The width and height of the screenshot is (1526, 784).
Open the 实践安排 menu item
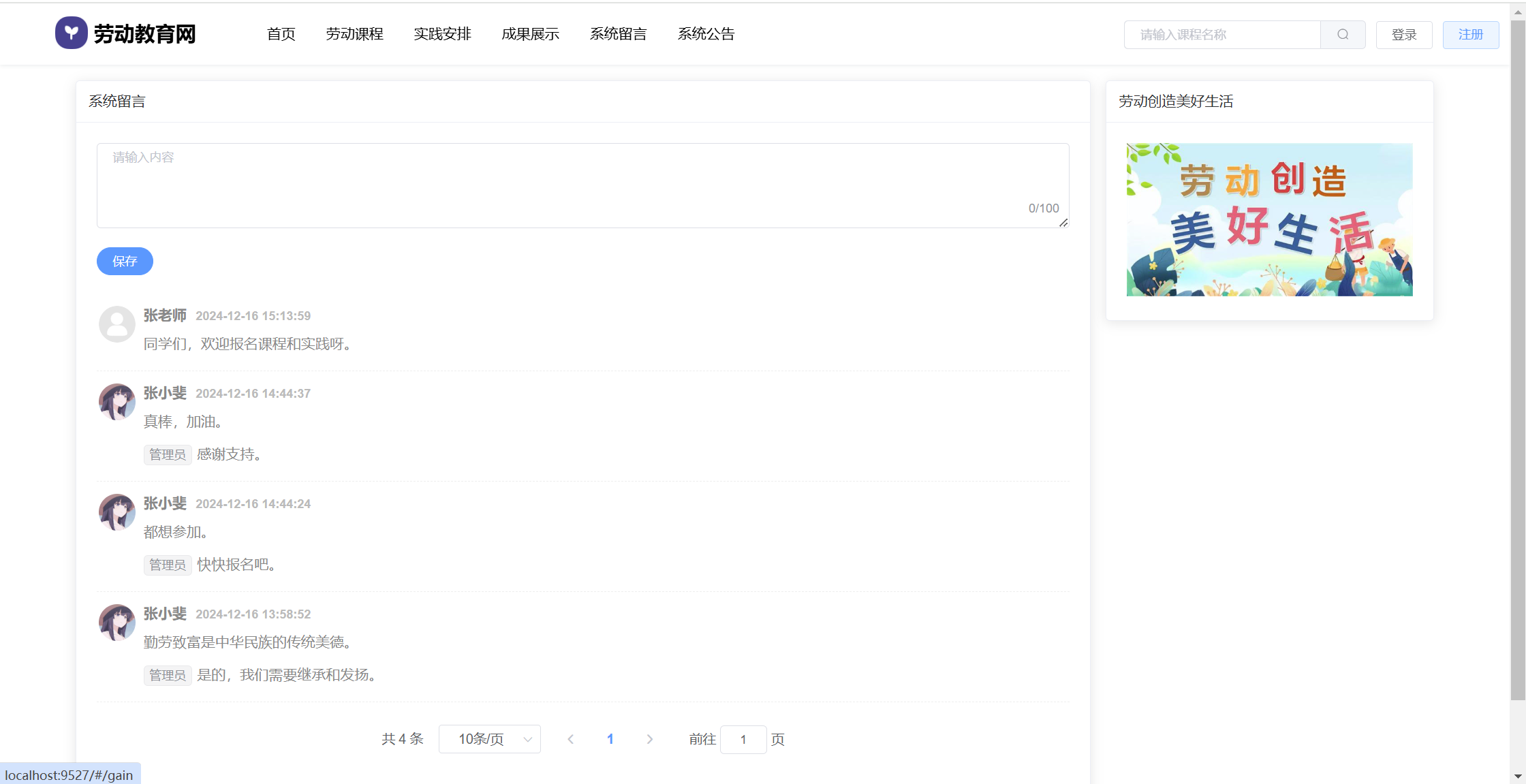click(442, 34)
